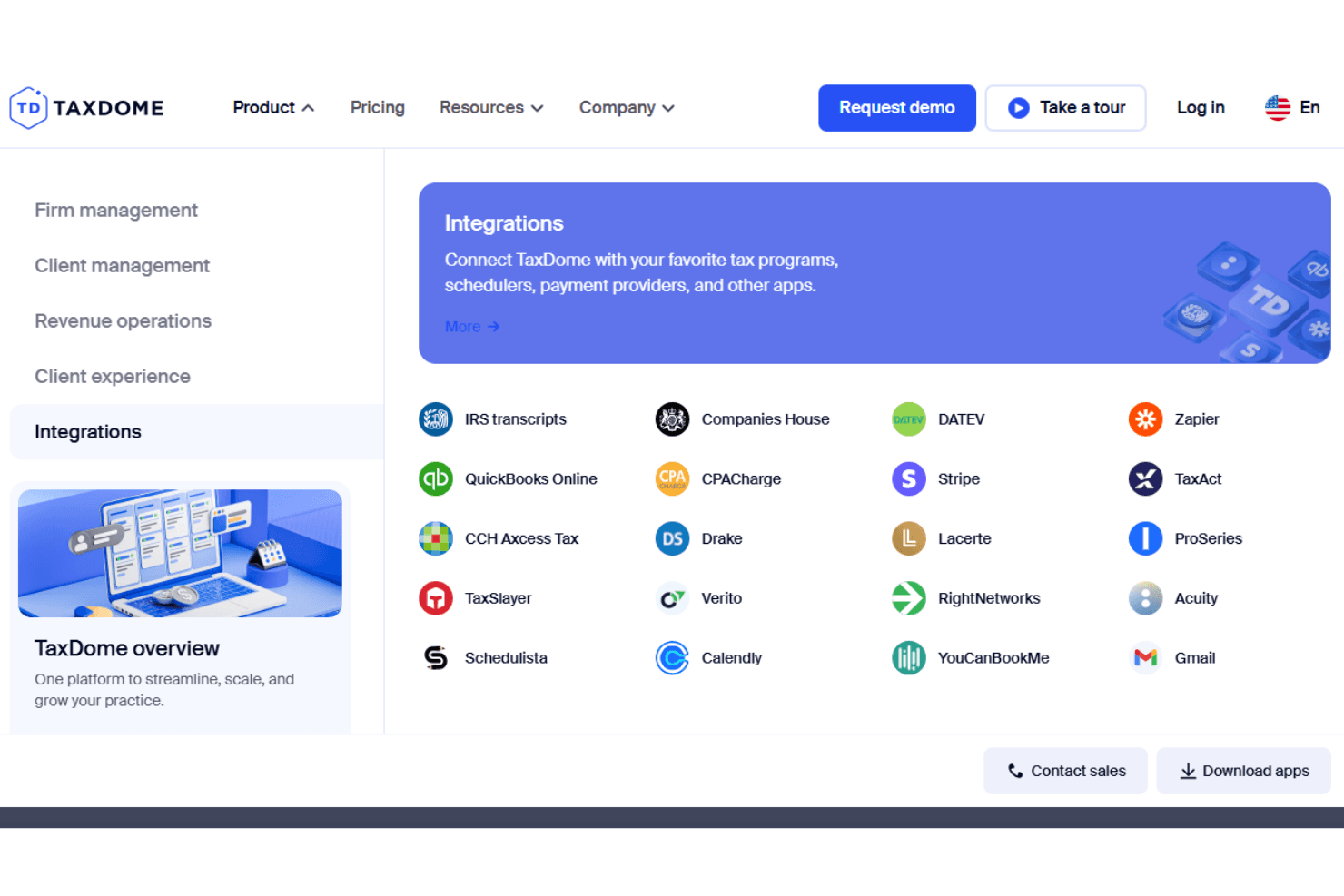Image resolution: width=1344 pixels, height=896 pixels.
Task: Expand the Resources dropdown menu
Action: point(491,108)
